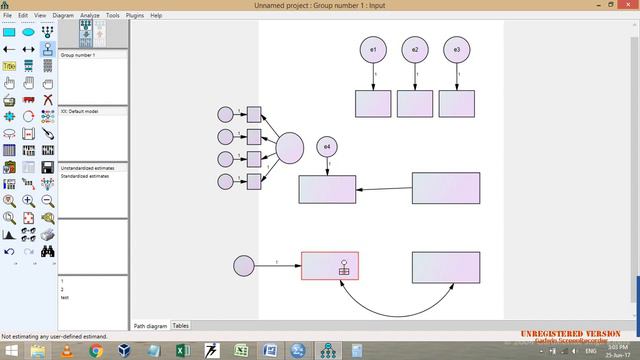Choose the select one object hand tool
The width and height of the screenshot is (640, 360).
[x=9, y=83]
